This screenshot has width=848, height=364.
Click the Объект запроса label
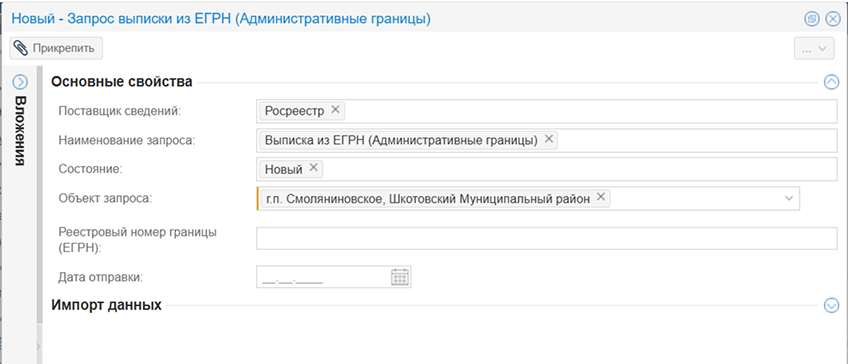tap(105, 198)
